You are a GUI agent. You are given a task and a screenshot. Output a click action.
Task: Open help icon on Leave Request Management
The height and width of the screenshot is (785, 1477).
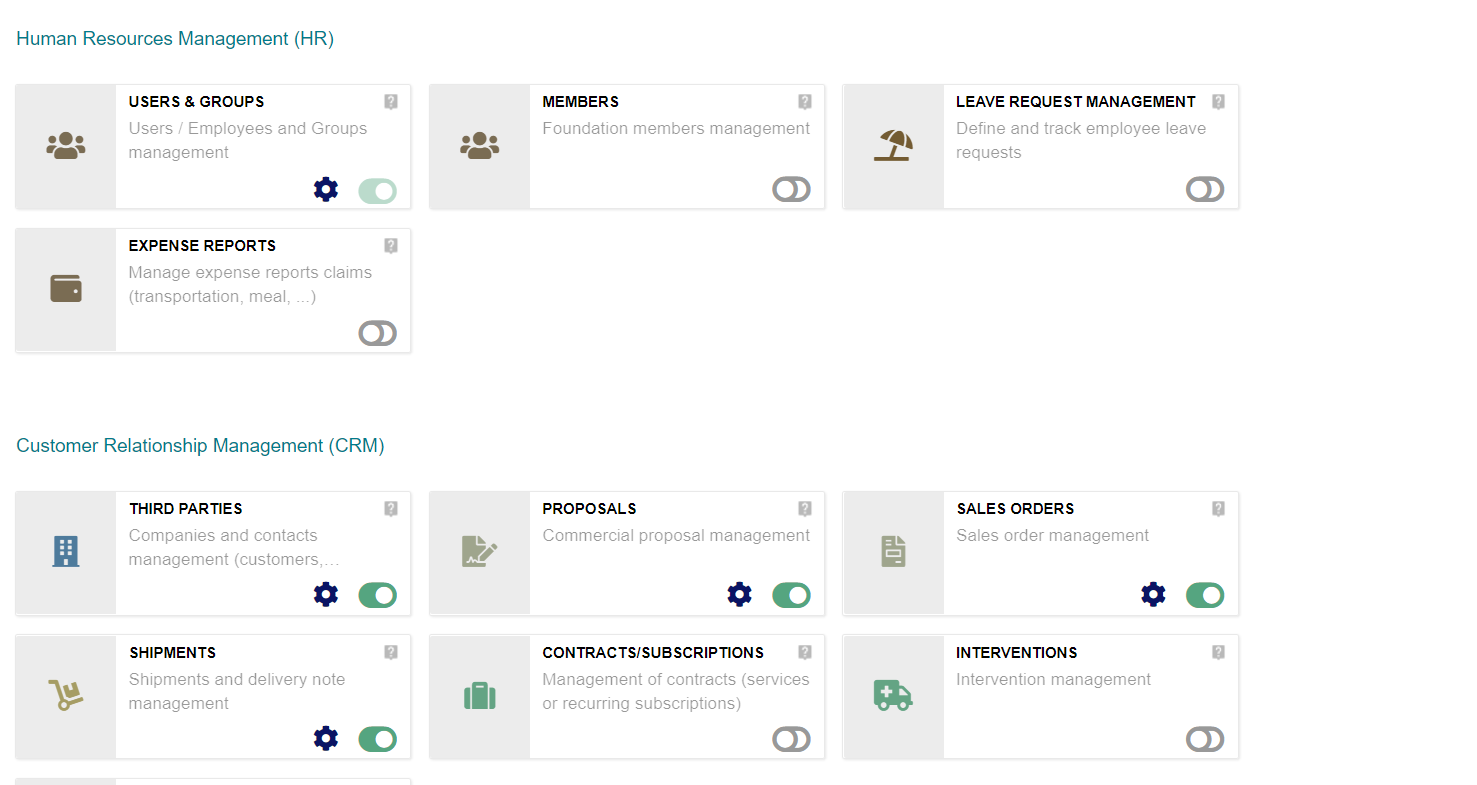[1218, 102]
